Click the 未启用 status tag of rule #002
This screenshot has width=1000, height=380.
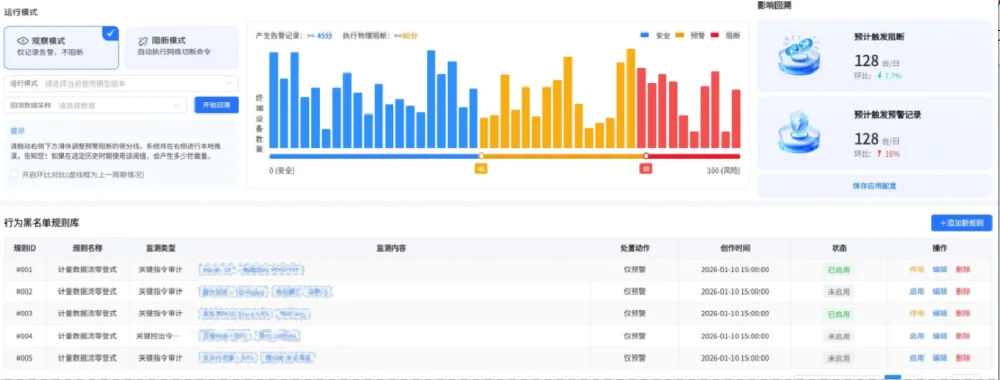tap(838, 291)
